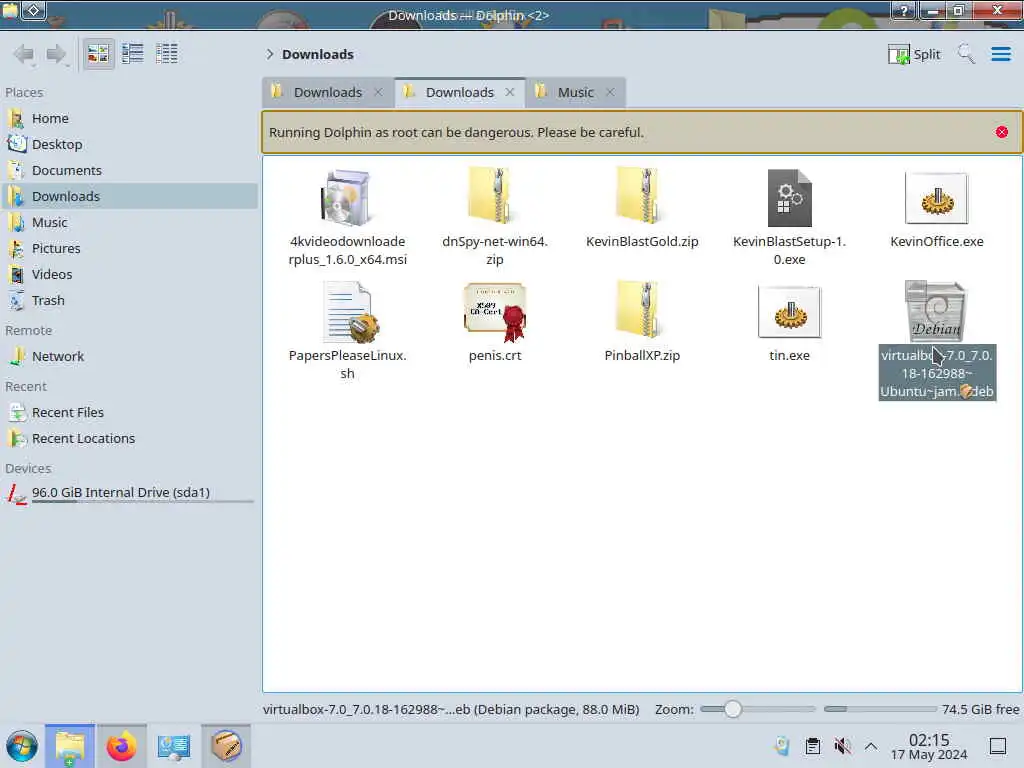The height and width of the screenshot is (768, 1024).
Task: Open Music in Places panel
Action: tap(129, 222)
